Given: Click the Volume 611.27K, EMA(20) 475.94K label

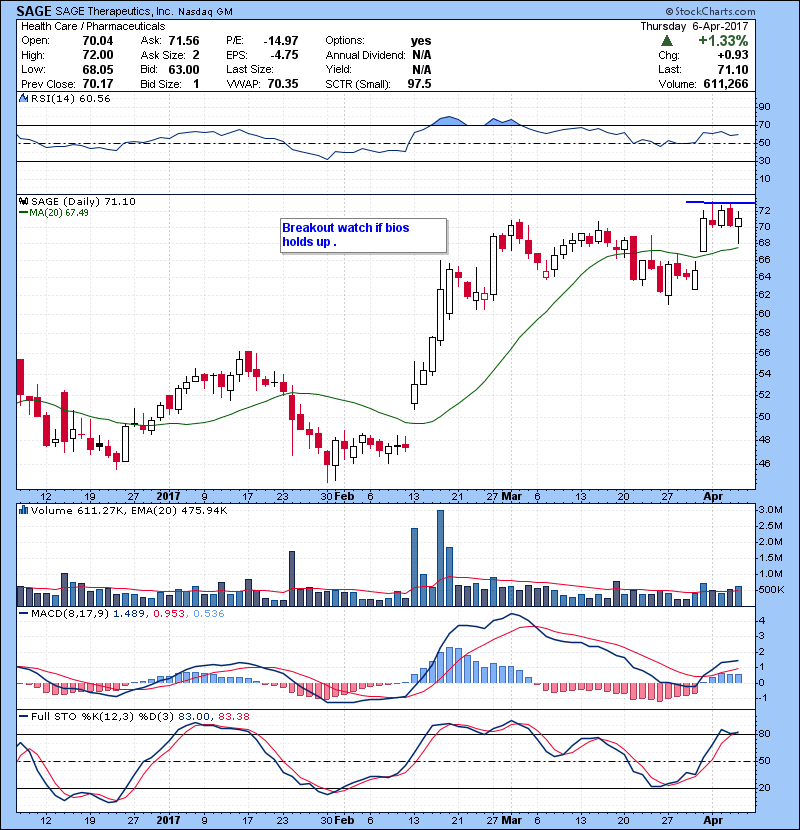Looking at the screenshot, I should coord(129,510).
